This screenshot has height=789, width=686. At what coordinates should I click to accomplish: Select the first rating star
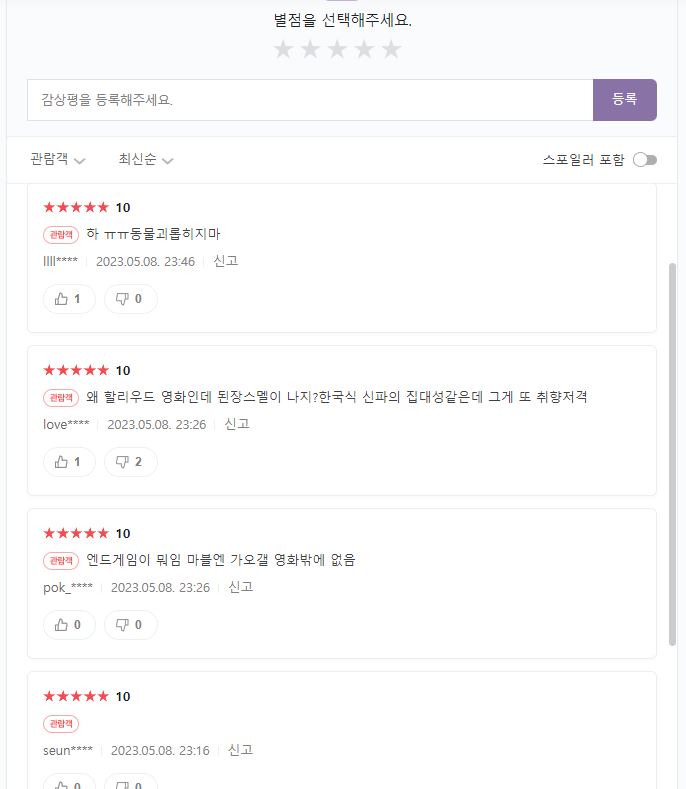pyautogui.click(x=283, y=49)
